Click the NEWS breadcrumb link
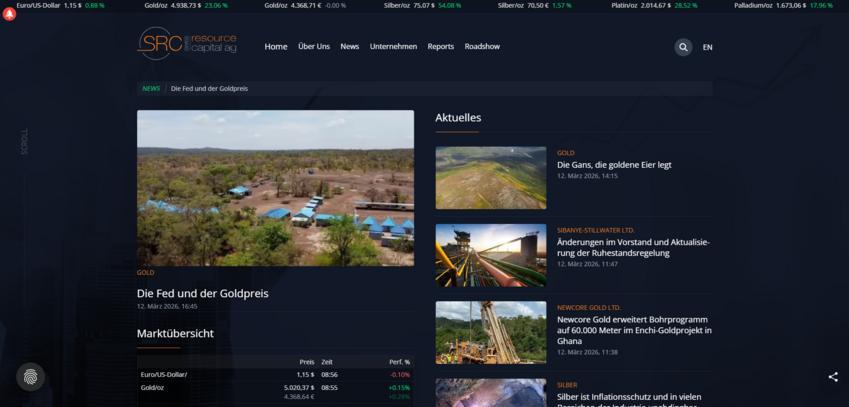 pyautogui.click(x=151, y=89)
